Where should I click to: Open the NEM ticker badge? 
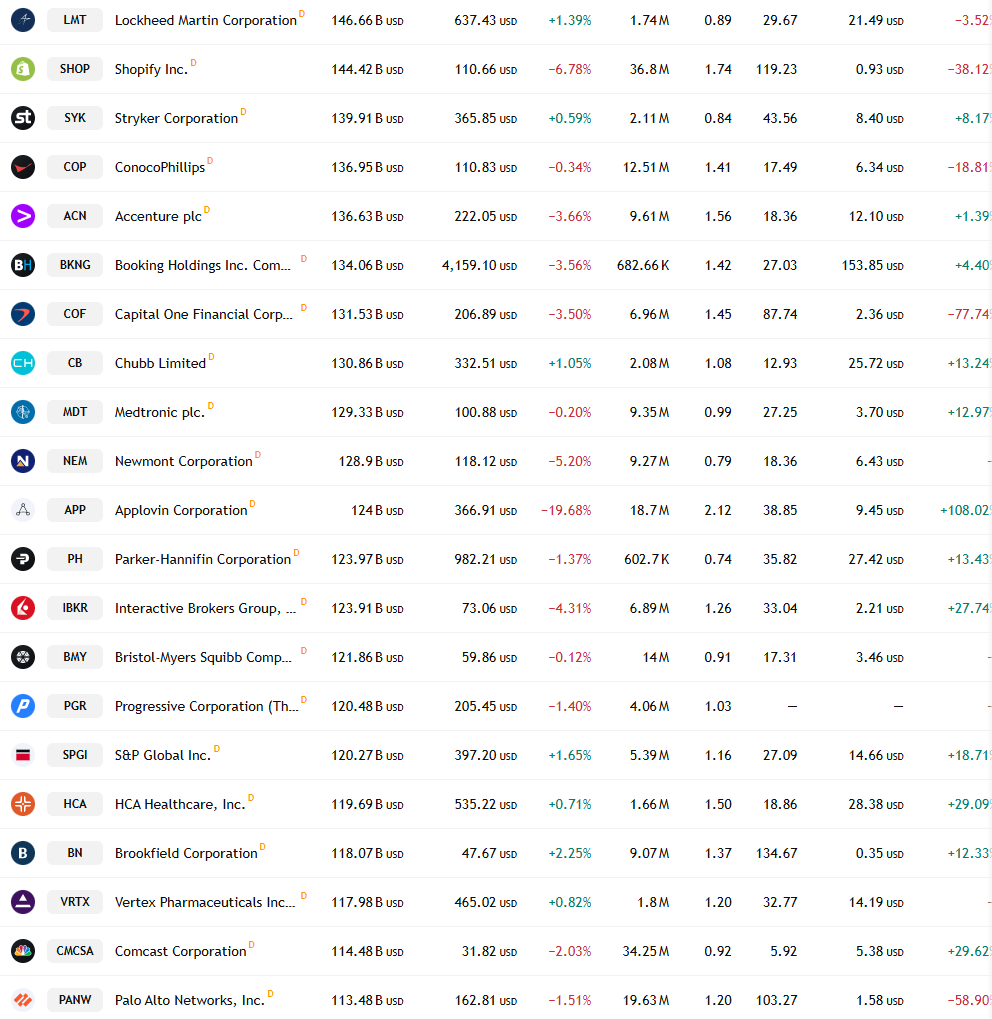pyautogui.click(x=75, y=461)
